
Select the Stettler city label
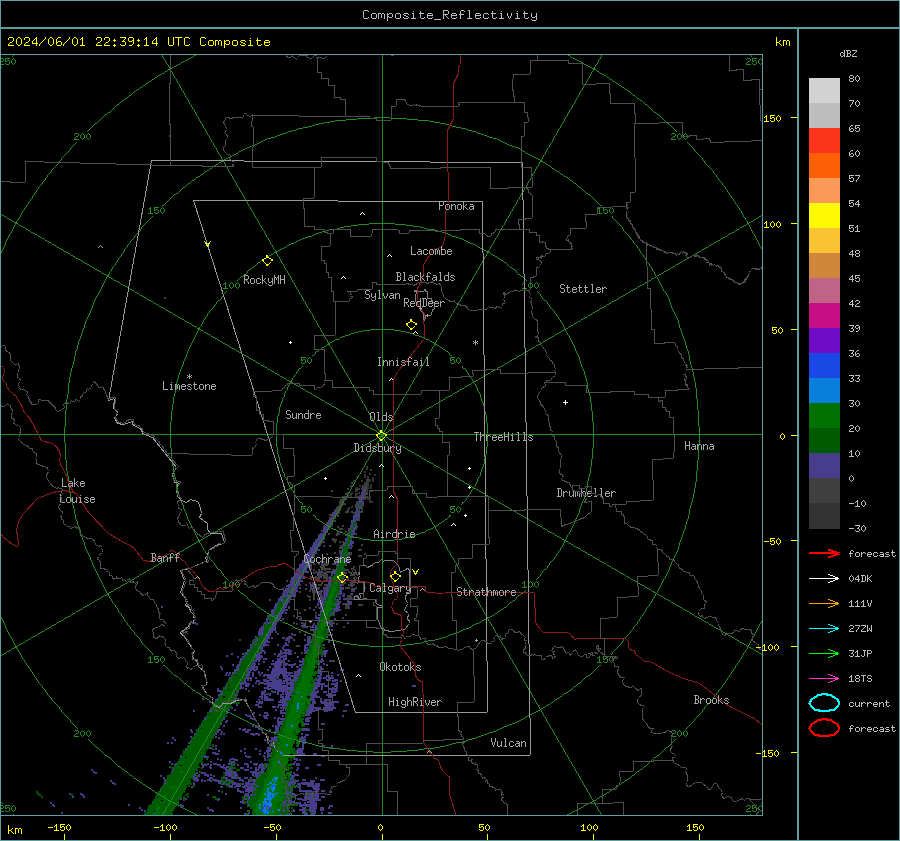tap(583, 289)
